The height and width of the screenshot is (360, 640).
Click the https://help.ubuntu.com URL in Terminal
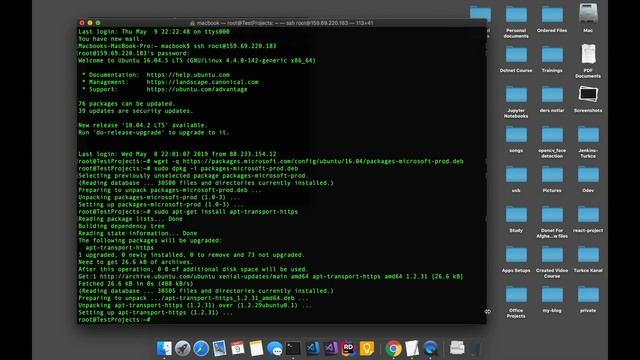click(x=188, y=75)
